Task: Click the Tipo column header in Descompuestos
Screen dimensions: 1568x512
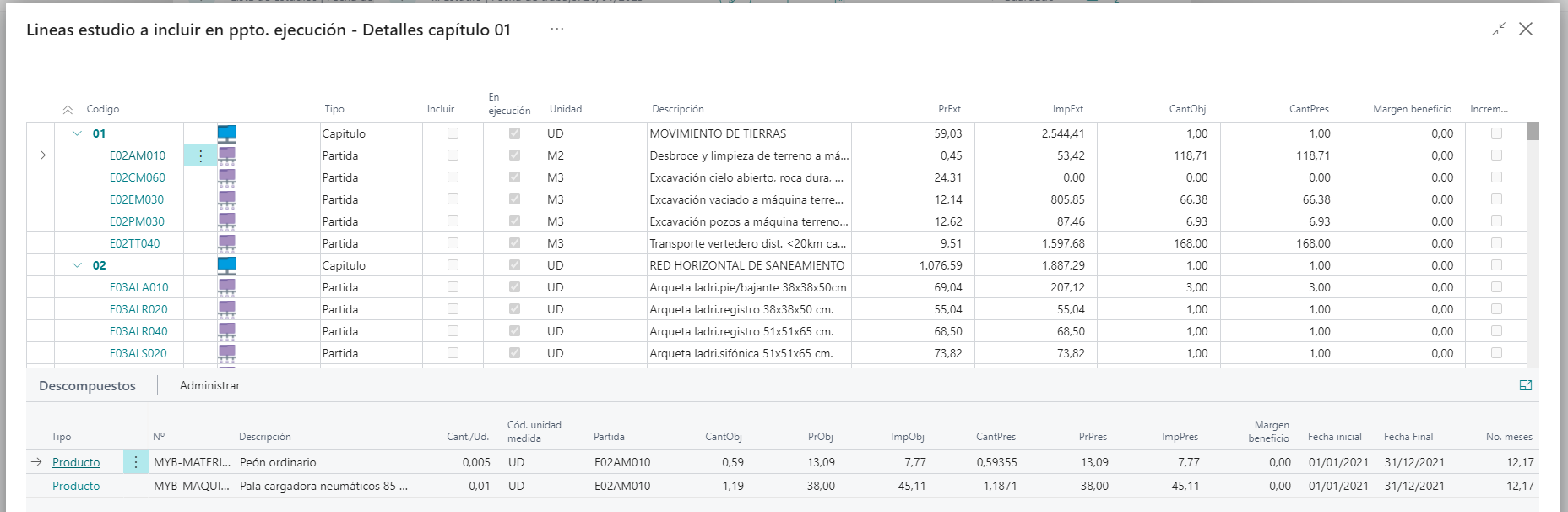Action: pyautogui.click(x=61, y=437)
